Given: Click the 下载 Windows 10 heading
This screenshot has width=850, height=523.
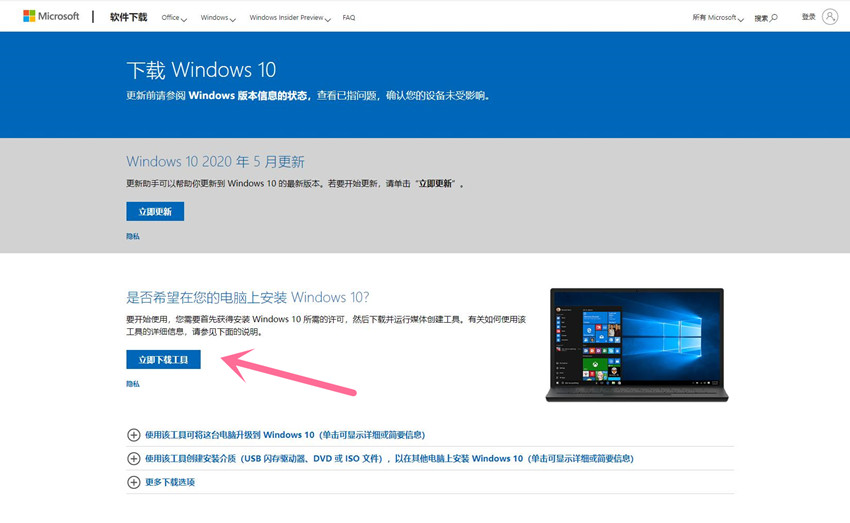Looking at the screenshot, I should tap(201, 70).
